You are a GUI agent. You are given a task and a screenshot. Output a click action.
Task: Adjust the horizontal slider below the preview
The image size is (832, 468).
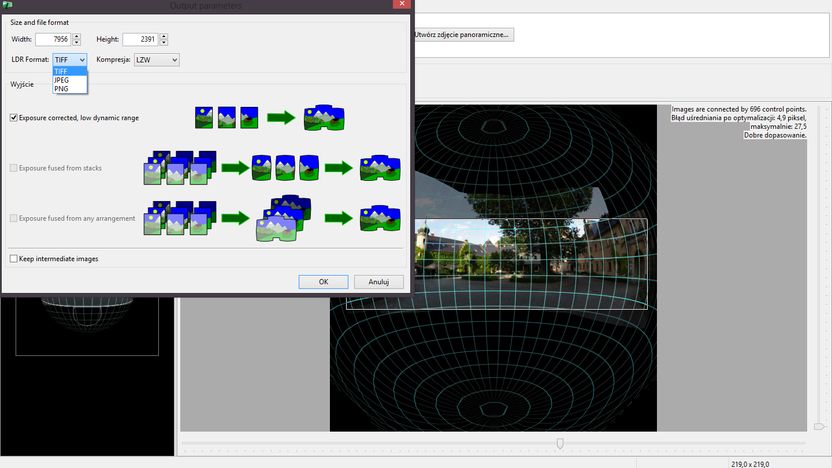tap(560, 443)
